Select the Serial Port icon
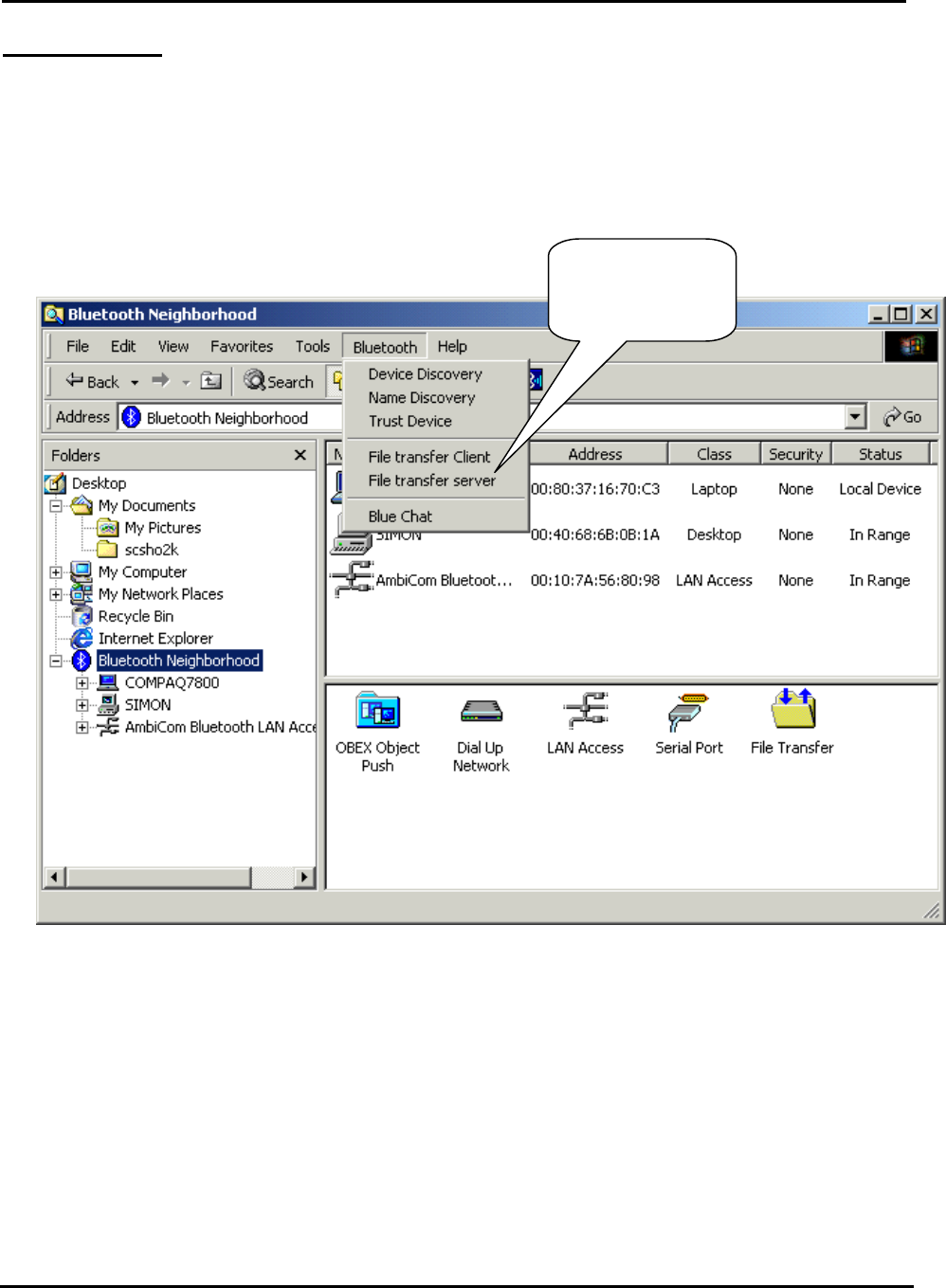 pyautogui.click(x=688, y=712)
